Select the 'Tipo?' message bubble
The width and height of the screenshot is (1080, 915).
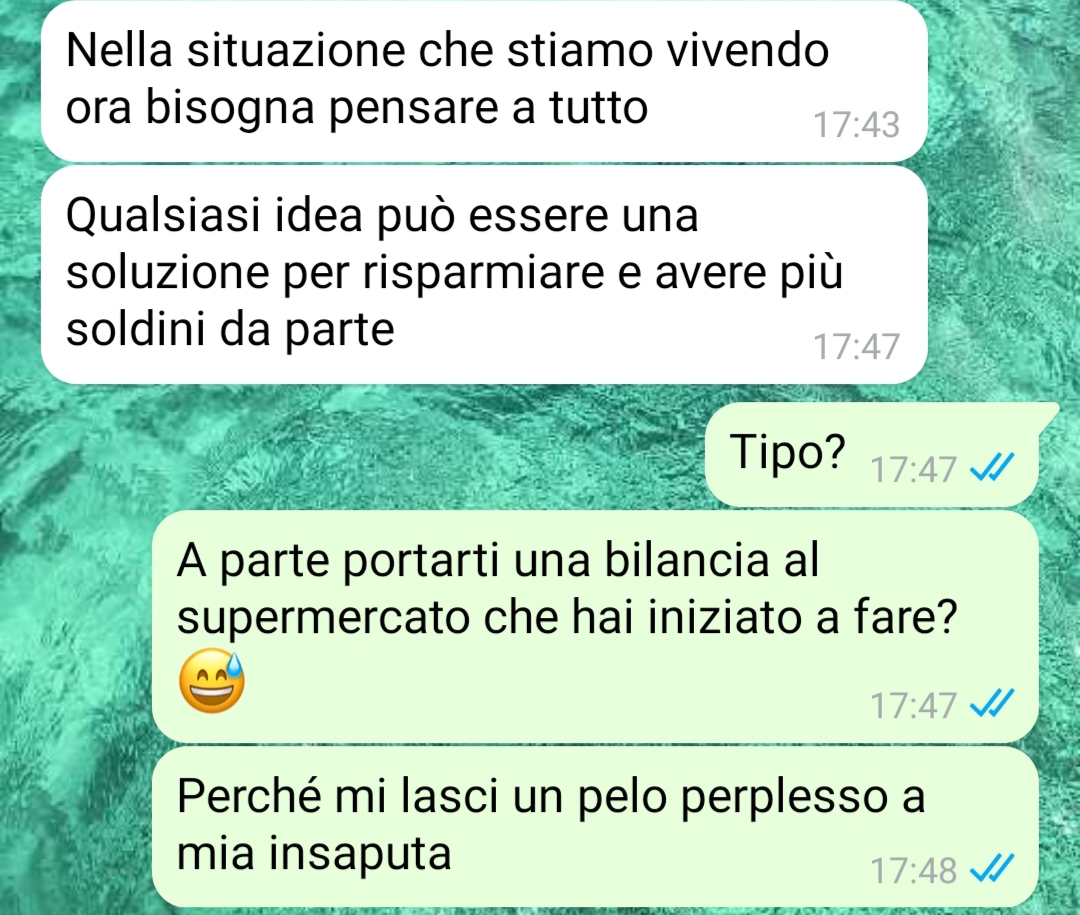coord(873,455)
